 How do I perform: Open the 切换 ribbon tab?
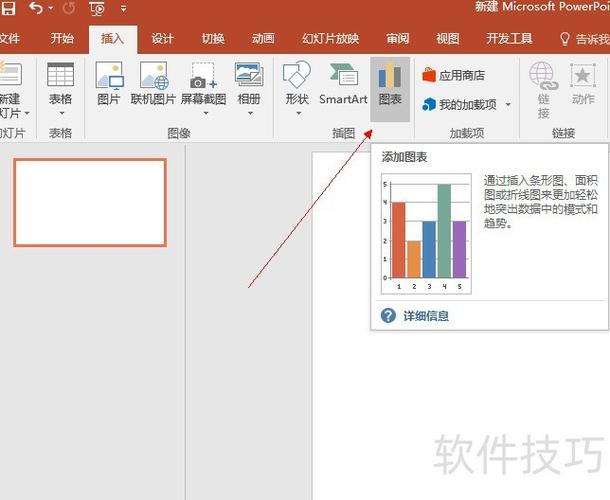(213, 39)
